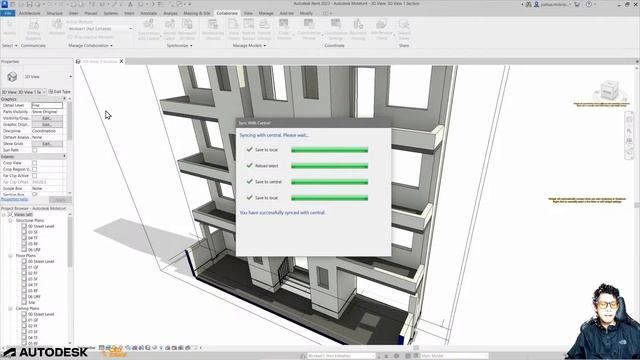This screenshot has width=640, height=360.
Task: Click the Relinquish All Mine icon
Action: click(x=187, y=25)
